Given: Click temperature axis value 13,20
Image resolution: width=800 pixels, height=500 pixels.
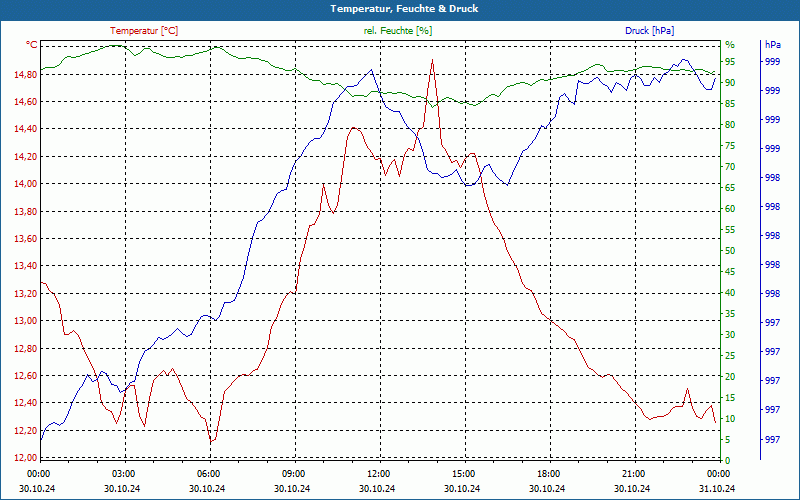Looking at the screenshot, I should click(x=25, y=293).
